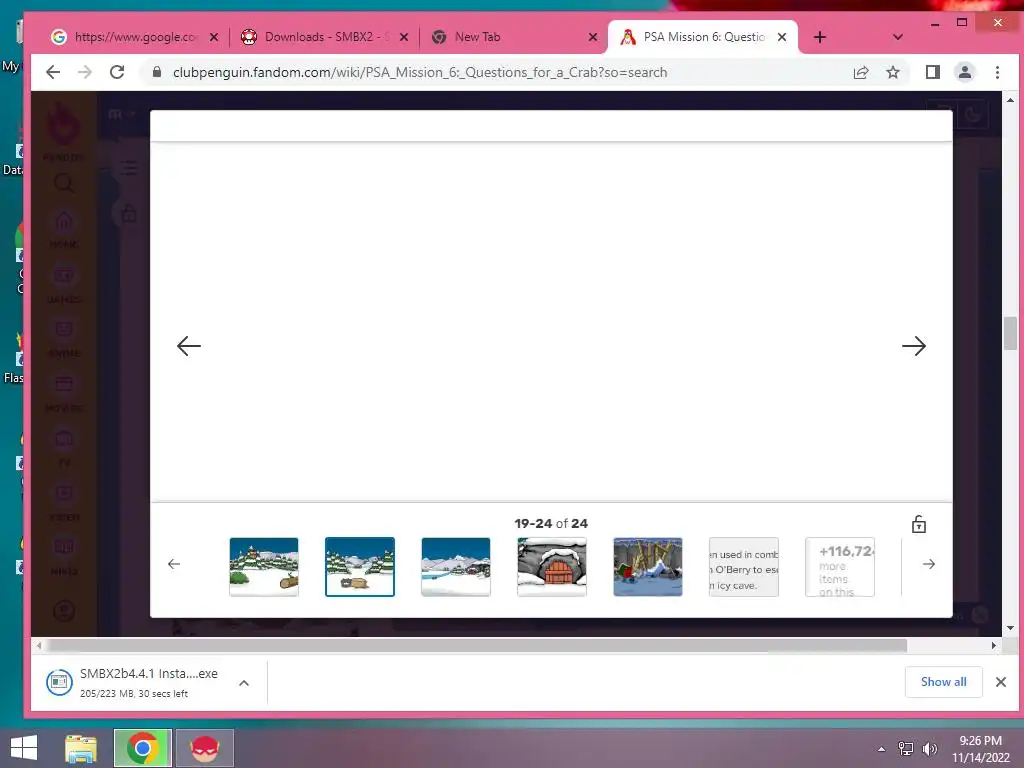View site security lock info
Screen dimensions: 1024x768
pos(157,72)
